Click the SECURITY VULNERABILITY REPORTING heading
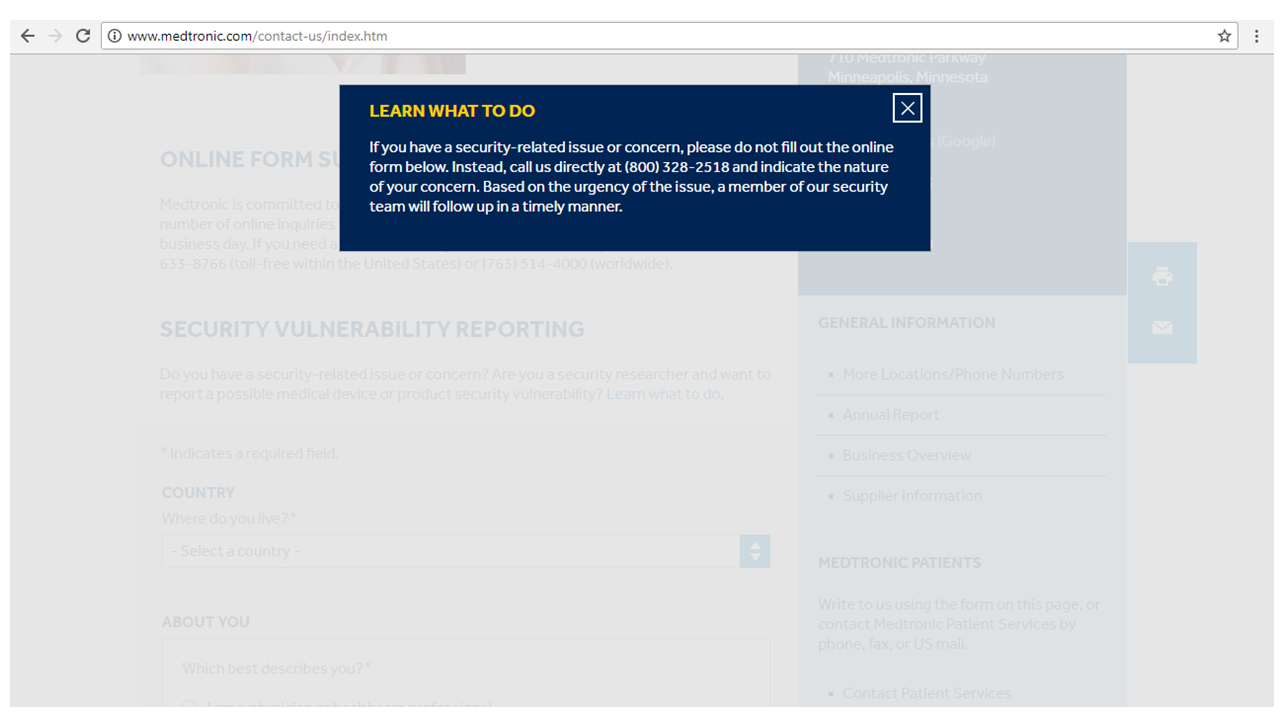The image size is (1280, 720). pos(372,329)
